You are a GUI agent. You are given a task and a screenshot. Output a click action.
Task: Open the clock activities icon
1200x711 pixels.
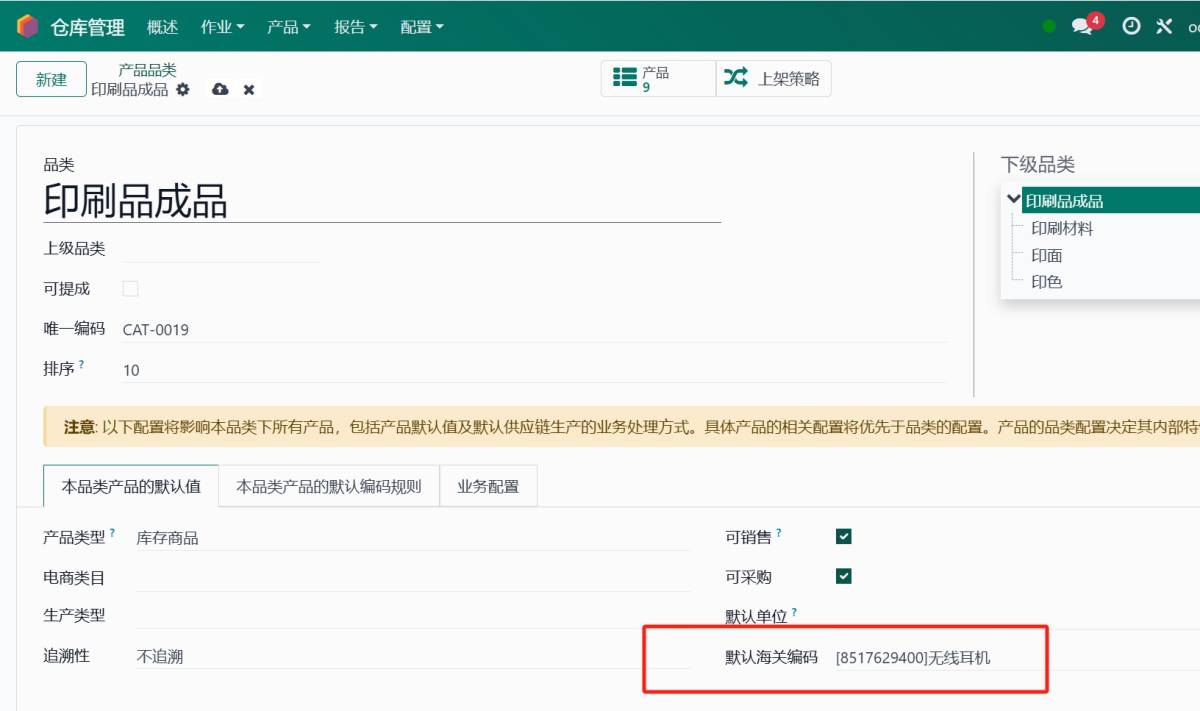coord(1131,27)
